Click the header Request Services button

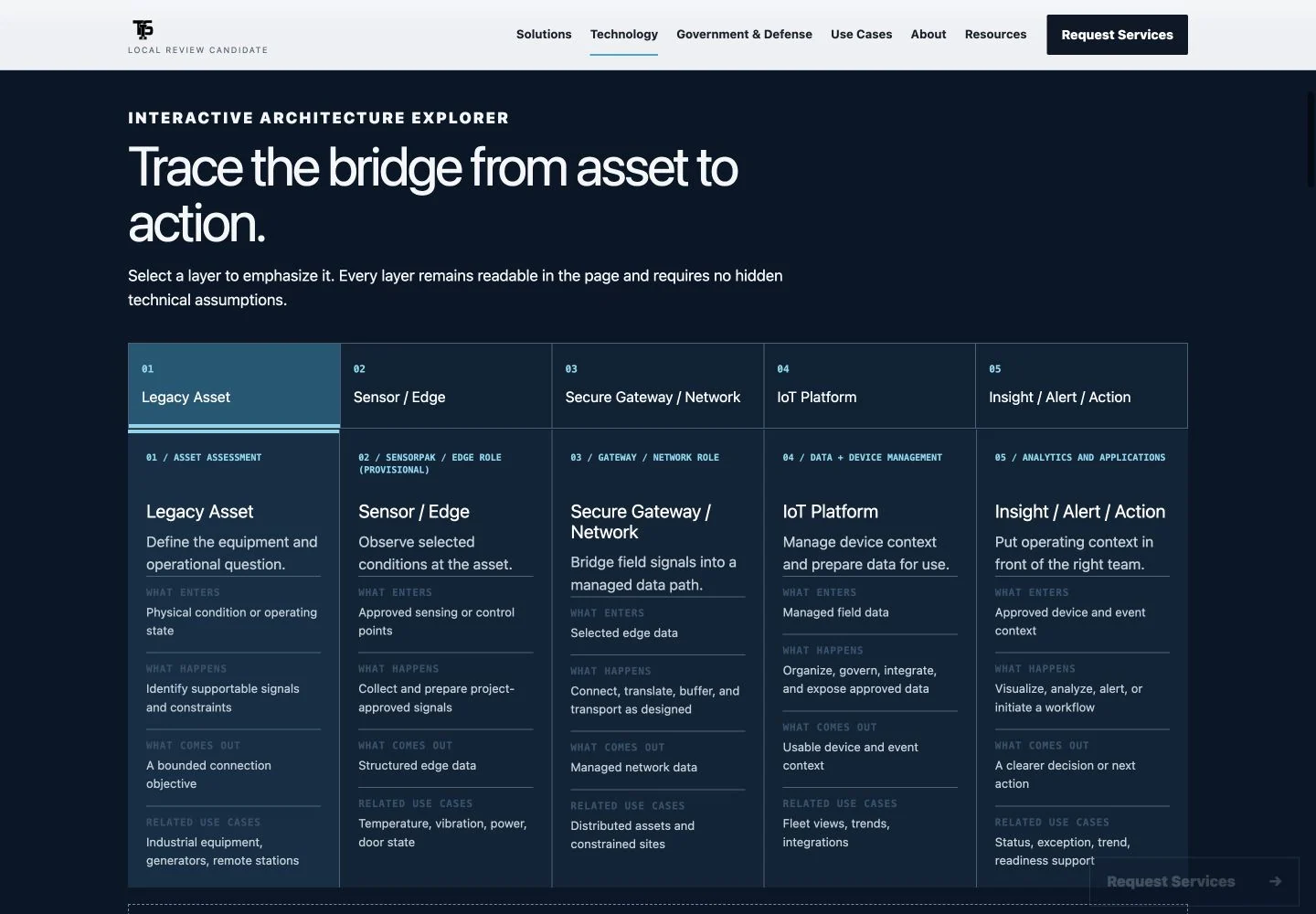[x=1117, y=35]
